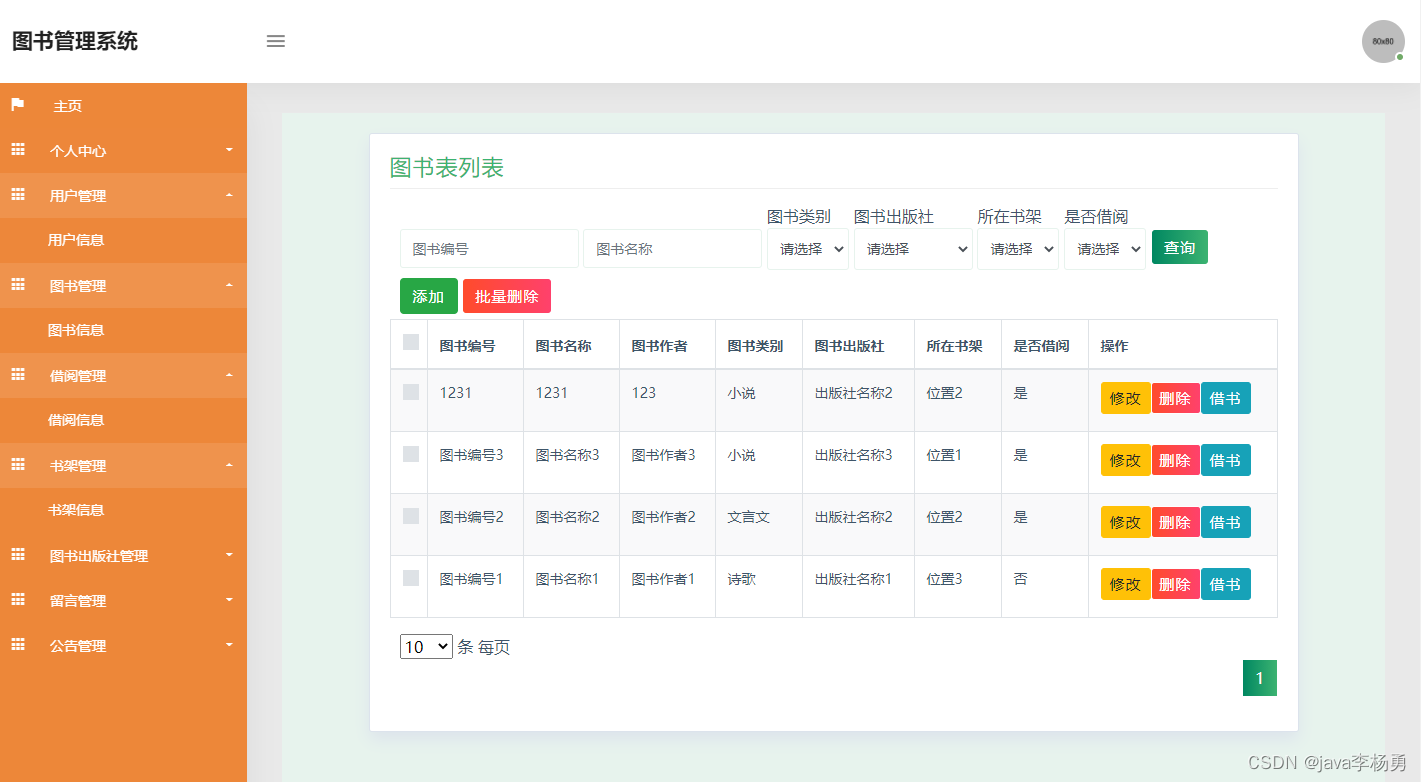Image resolution: width=1421 pixels, height=782 pixels.
Task: Open the rows-per-page dropdown showing 10
Action: tap(426, 647)
